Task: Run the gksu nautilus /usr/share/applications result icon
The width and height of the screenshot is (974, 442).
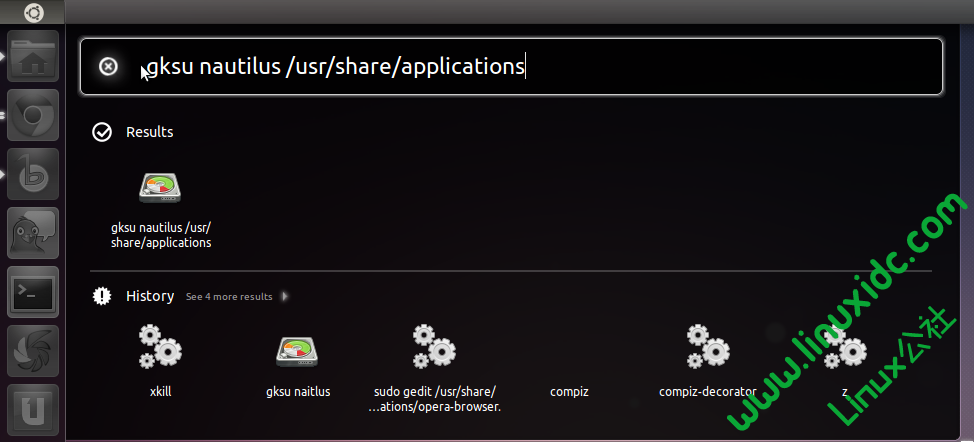Action: [160, 187]
